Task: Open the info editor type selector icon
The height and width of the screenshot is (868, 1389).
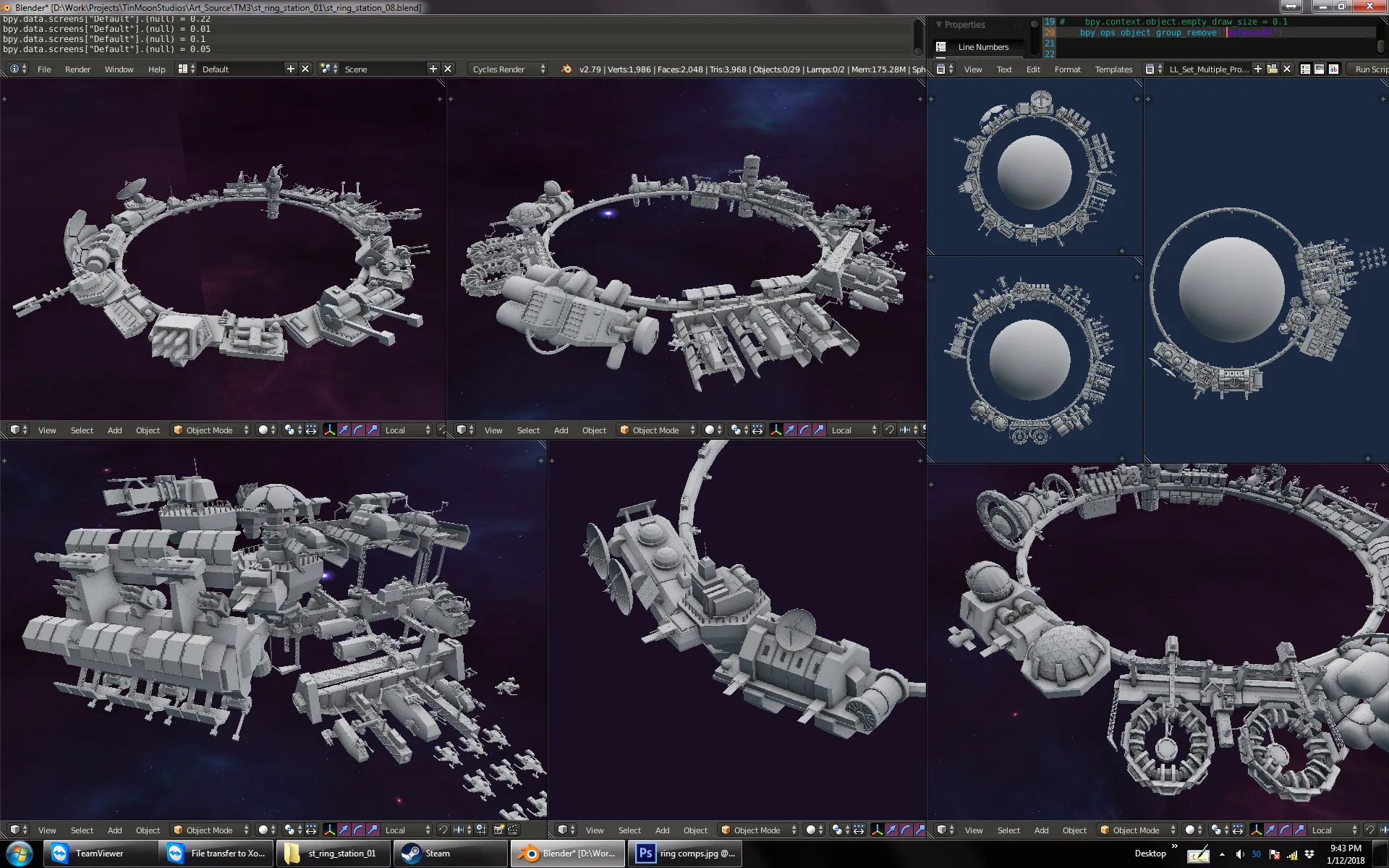Action: click(x=17, y=69)
